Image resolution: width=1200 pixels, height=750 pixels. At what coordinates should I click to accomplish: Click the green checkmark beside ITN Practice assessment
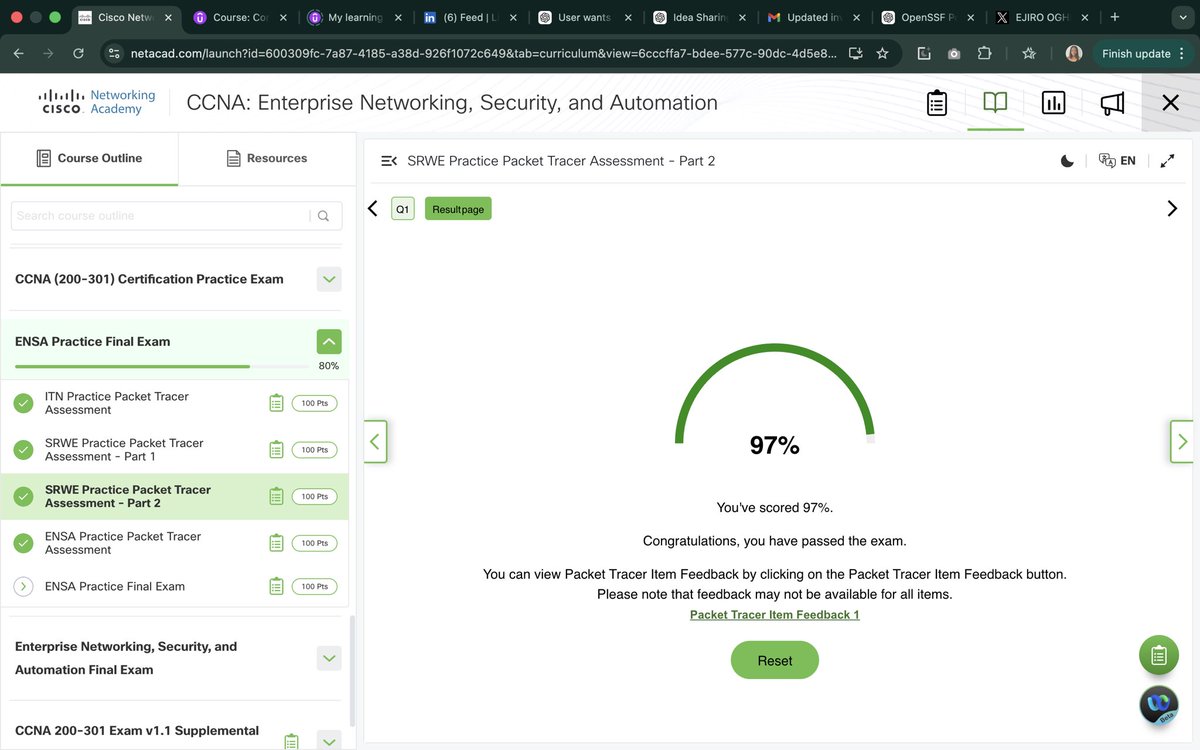23,403
